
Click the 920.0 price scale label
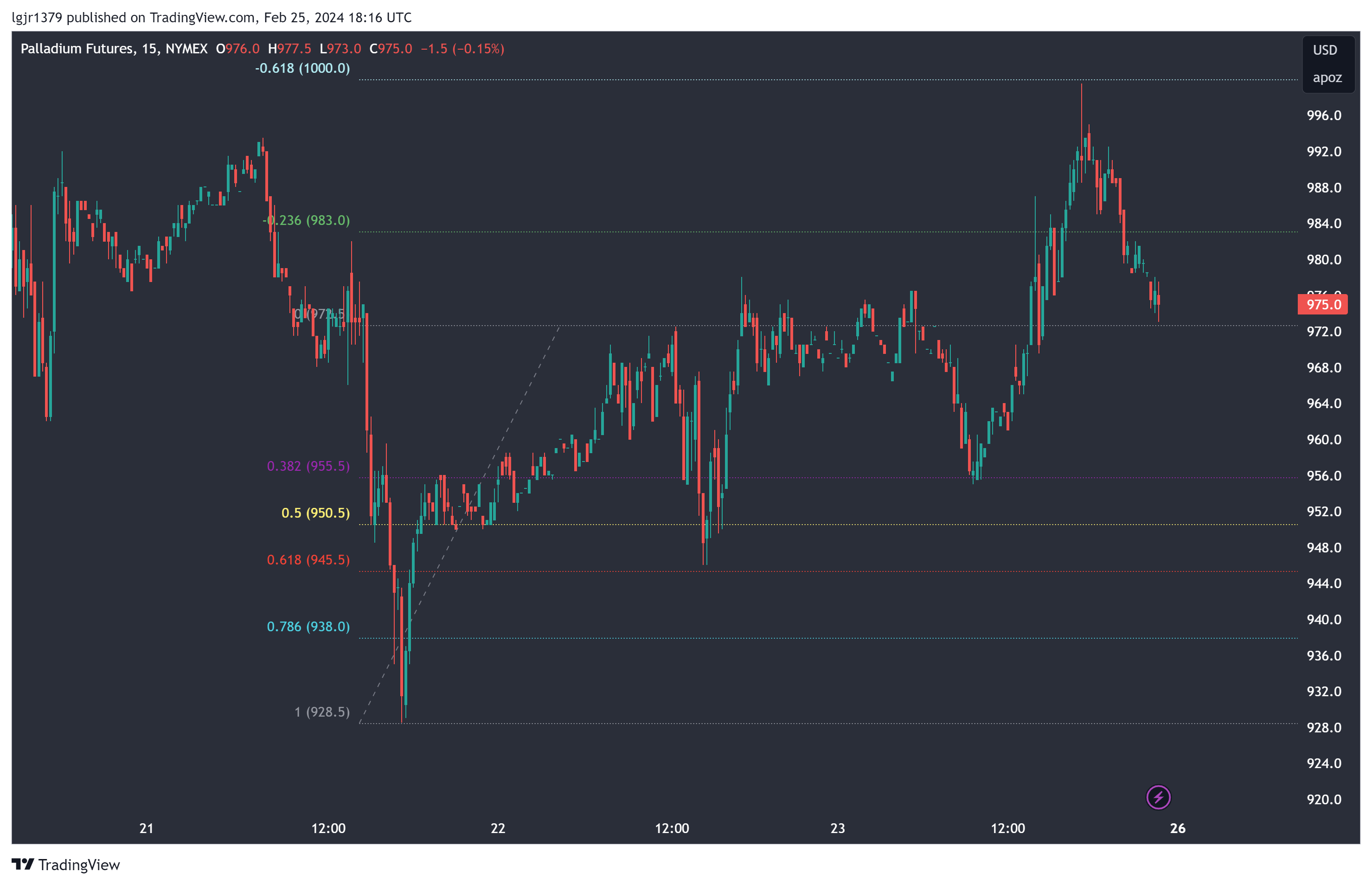(1324, 799)
